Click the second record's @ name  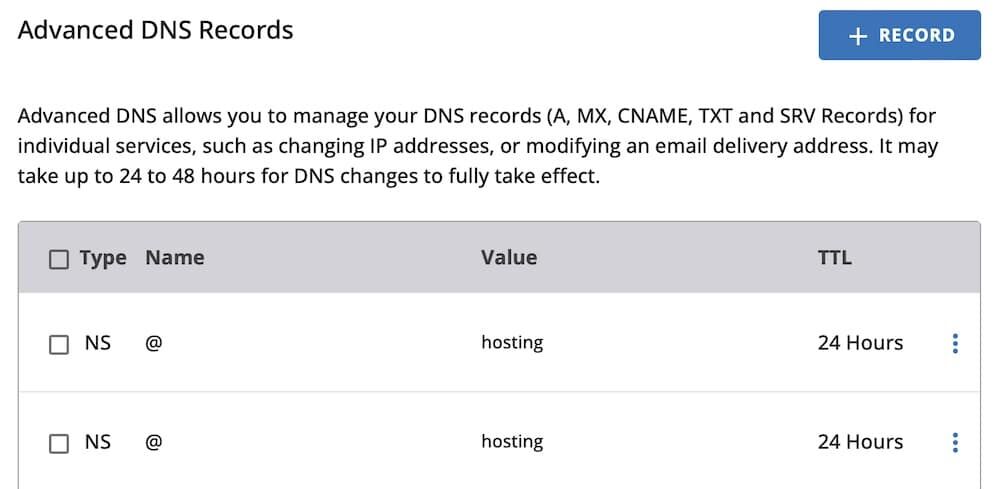154,442
